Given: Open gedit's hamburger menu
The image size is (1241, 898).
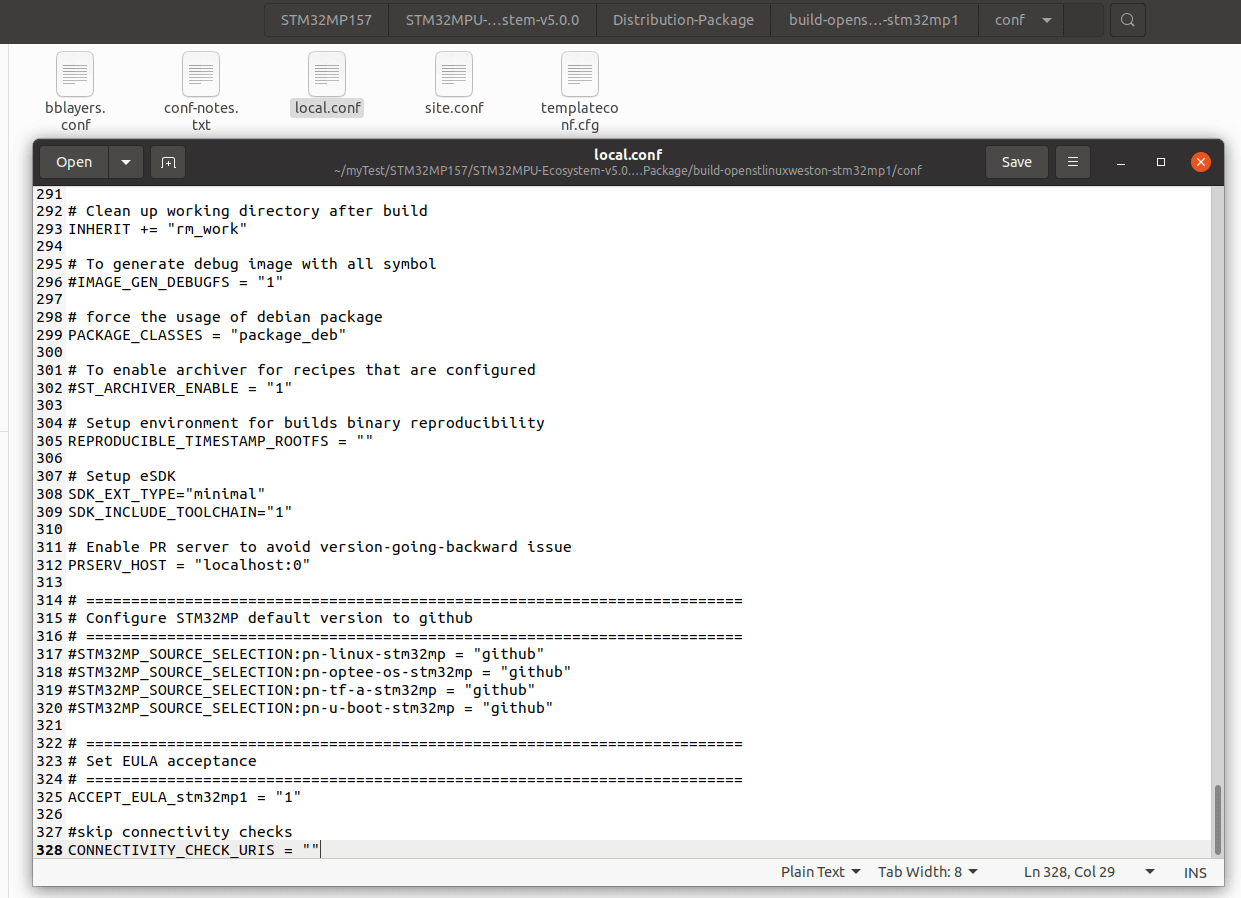Looking at the screenshot, I should (x=1072, y=161).
